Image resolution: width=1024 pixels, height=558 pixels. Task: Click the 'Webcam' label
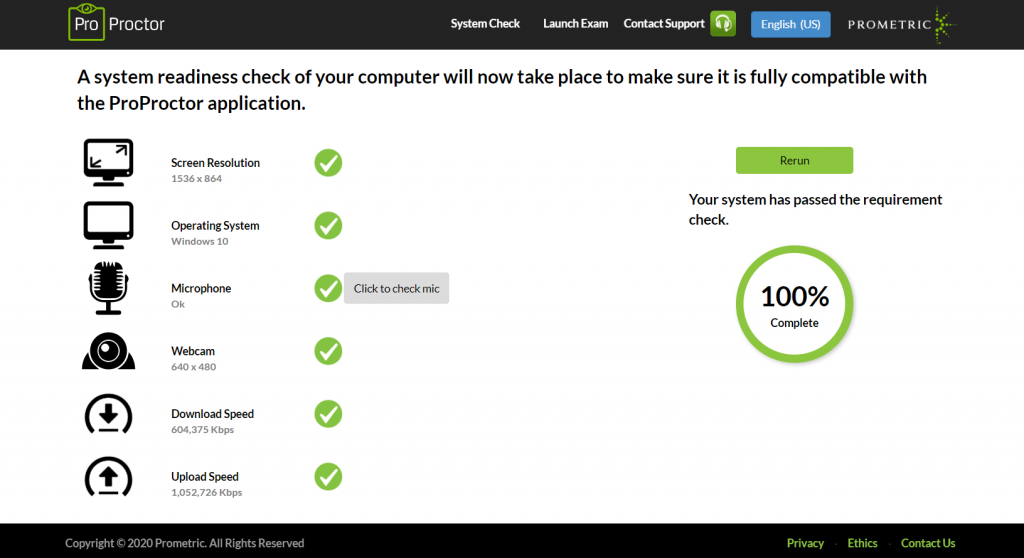pyautogui.click(x=193, y=351)
